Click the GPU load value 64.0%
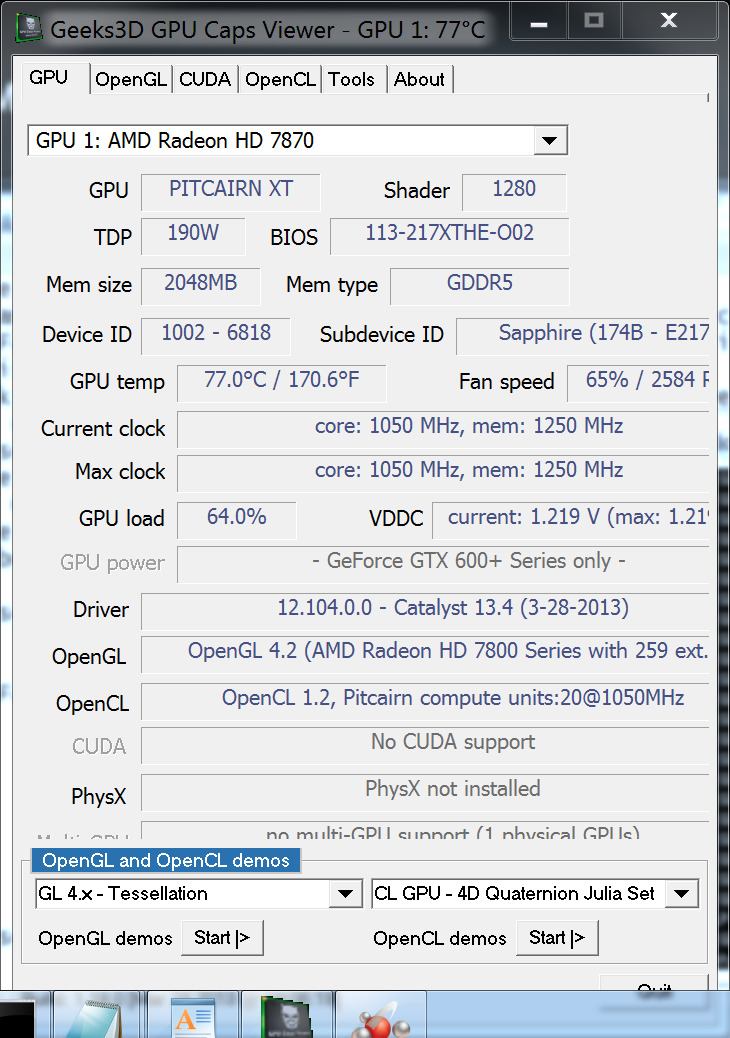This screenshot has height=1038, width=730. coord(237,520)
